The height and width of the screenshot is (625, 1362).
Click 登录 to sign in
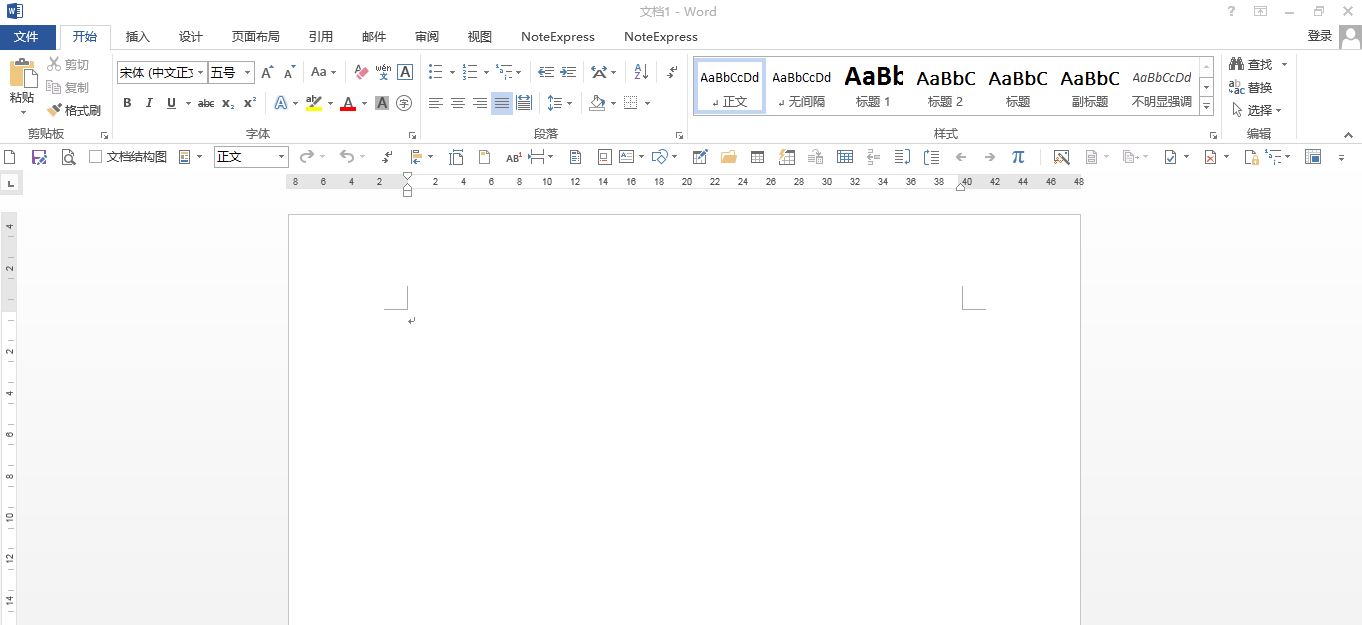click(1320, 36)
